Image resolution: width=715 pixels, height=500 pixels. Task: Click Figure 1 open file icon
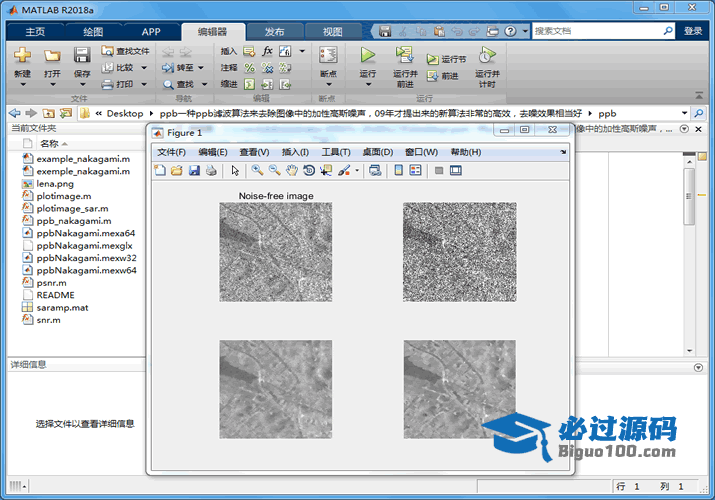coord(176,170)
